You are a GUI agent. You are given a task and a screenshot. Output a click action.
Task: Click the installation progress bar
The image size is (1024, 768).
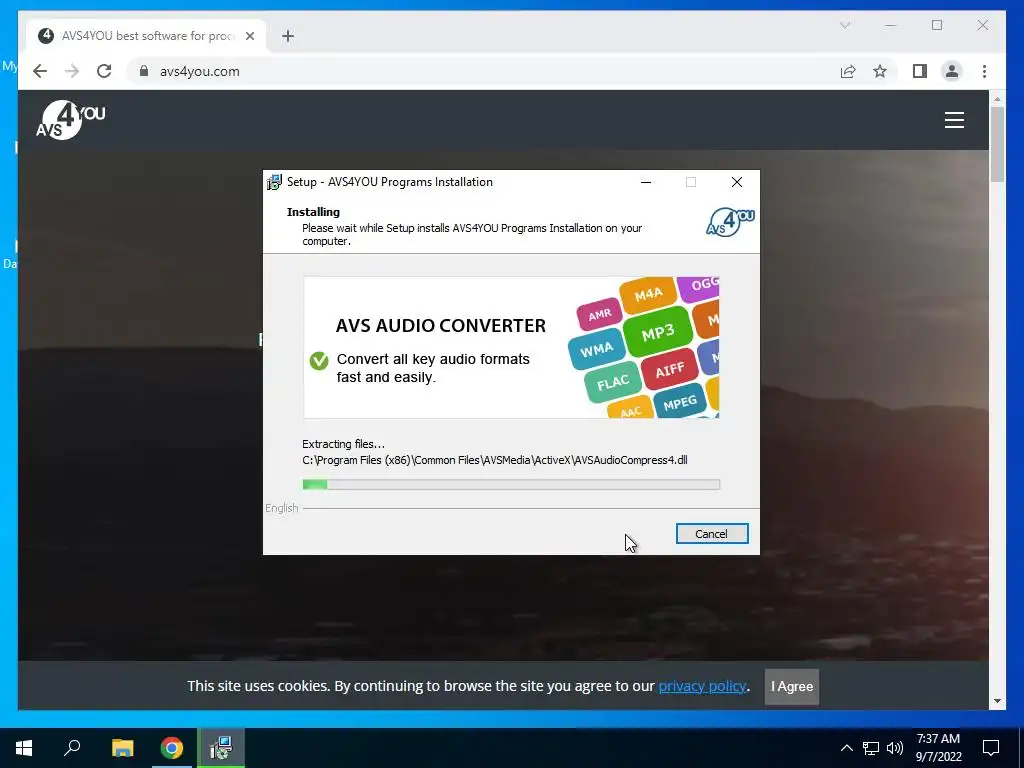[511, 485]
